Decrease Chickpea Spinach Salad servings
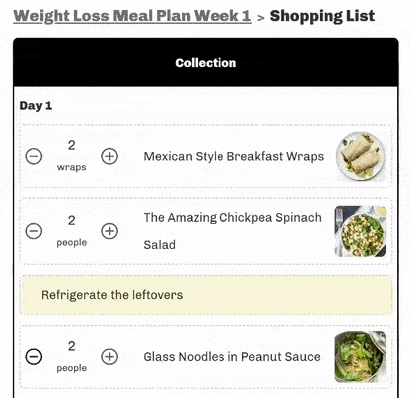This screenshot has width=410, height=398. click(x=34, y=231)
